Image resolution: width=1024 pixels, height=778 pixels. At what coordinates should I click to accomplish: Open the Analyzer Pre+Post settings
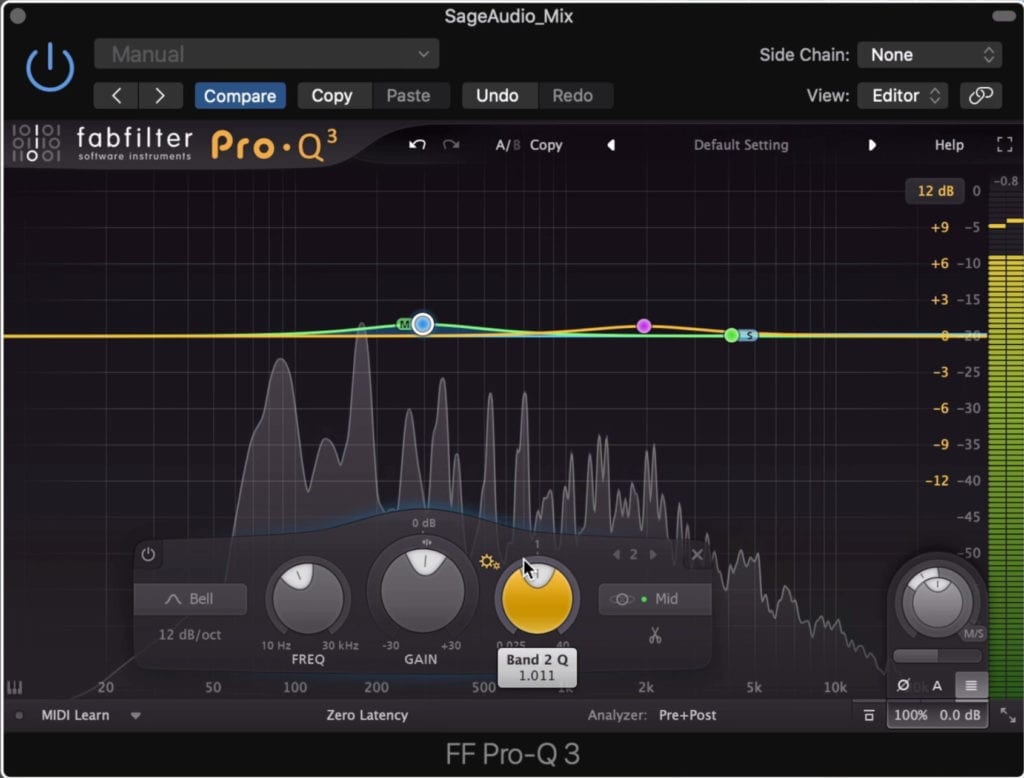[x=687, y=715]
